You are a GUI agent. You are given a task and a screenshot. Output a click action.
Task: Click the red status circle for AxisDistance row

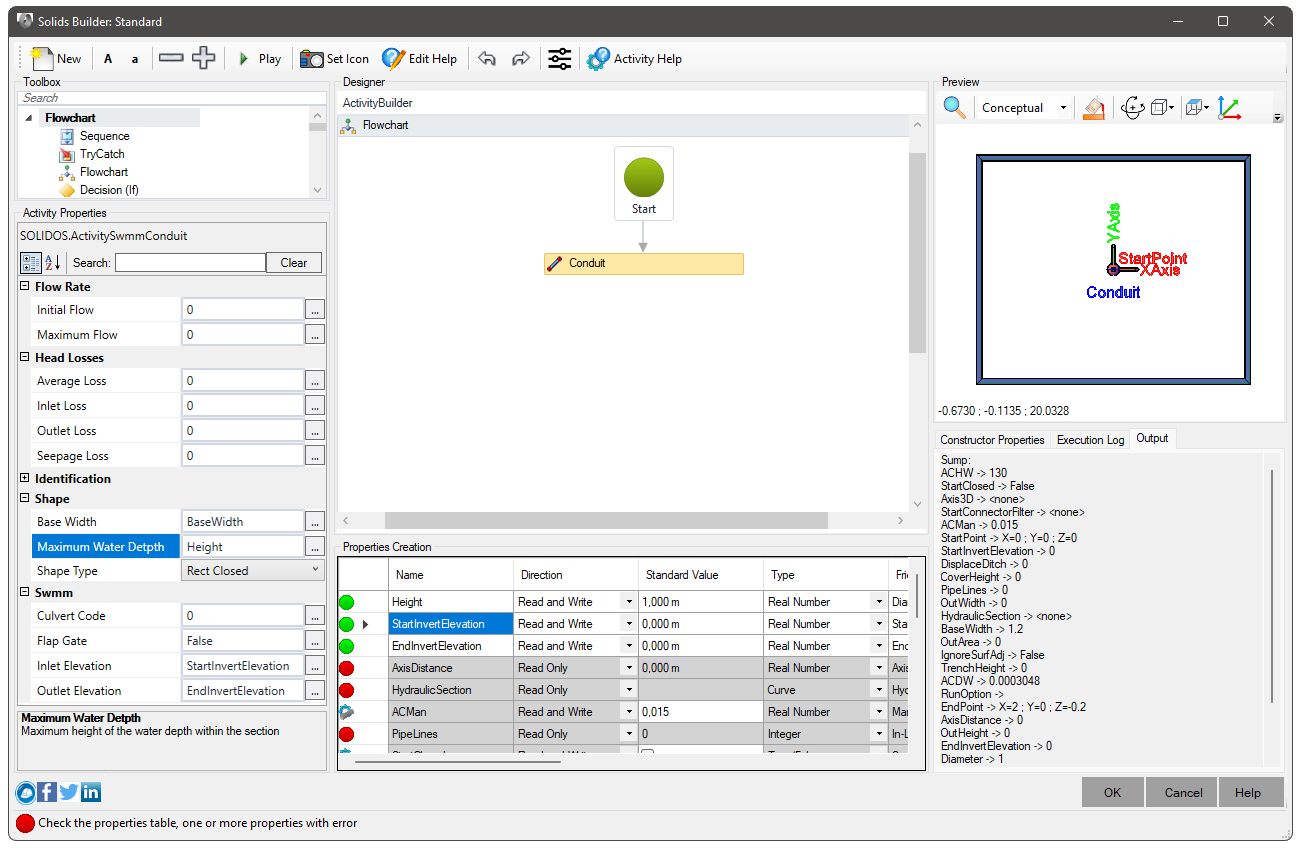(x=347, y=668)
